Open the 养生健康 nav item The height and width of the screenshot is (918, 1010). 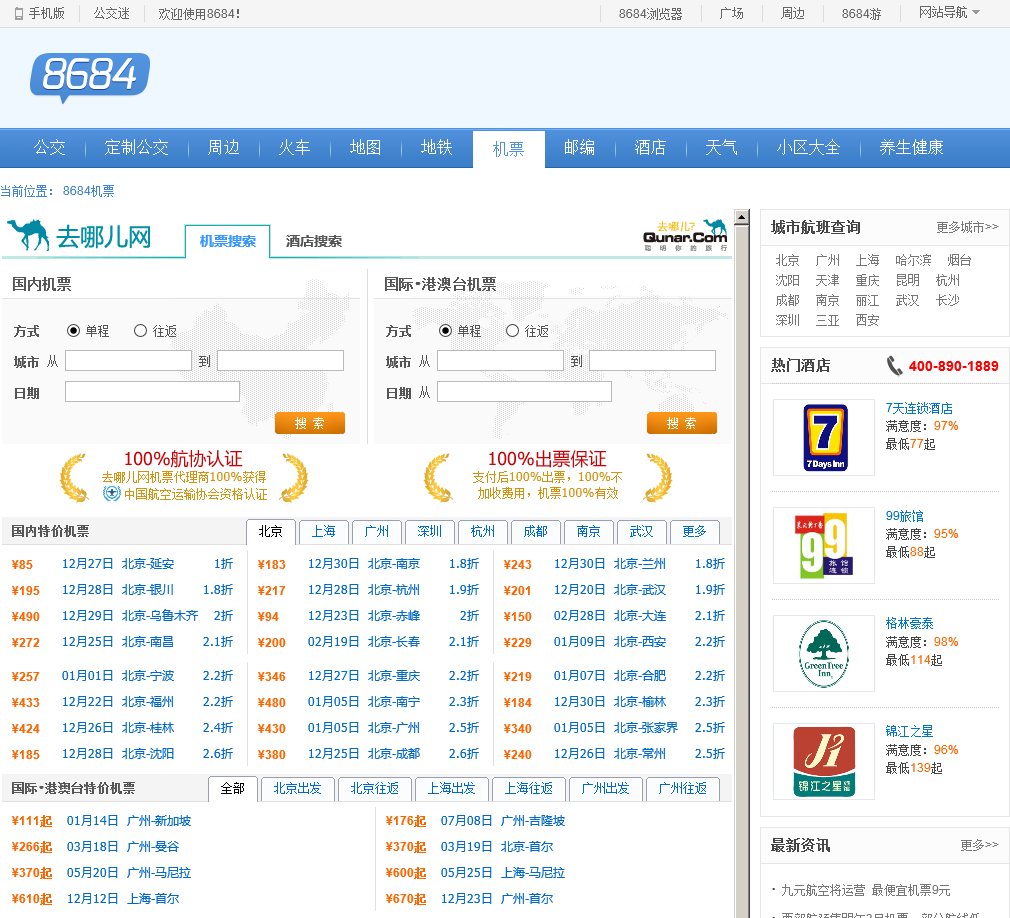click(x=911, y=148)
